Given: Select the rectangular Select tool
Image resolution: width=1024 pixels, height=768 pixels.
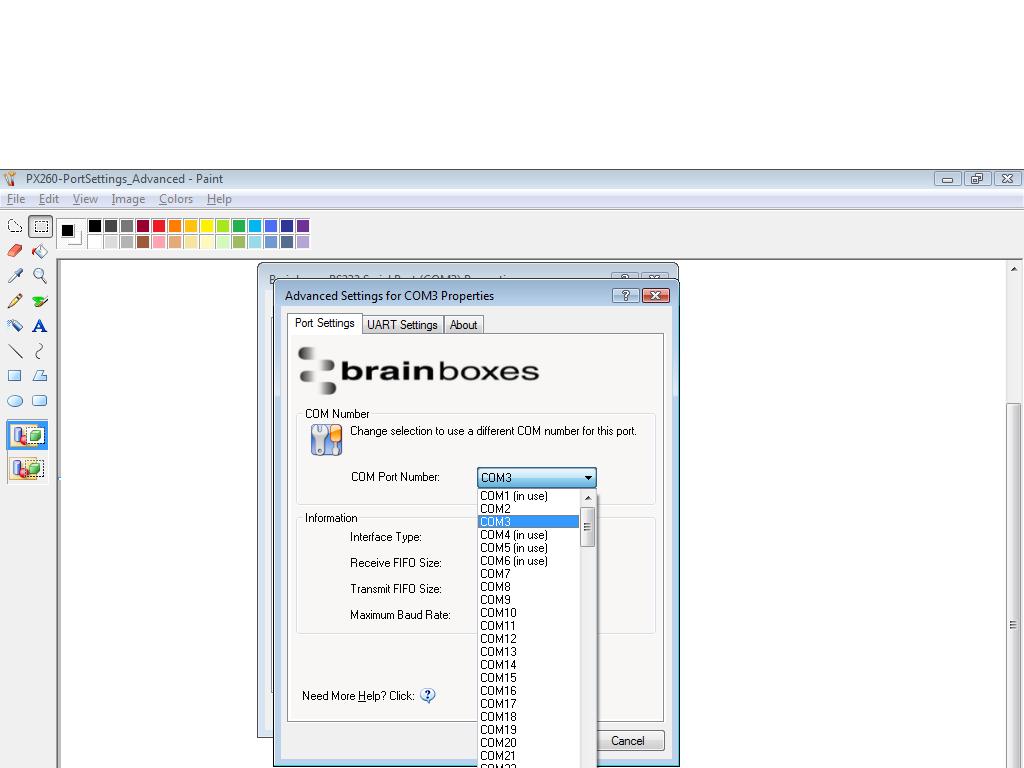Looking at the screenshot, I should pos(40,225).
